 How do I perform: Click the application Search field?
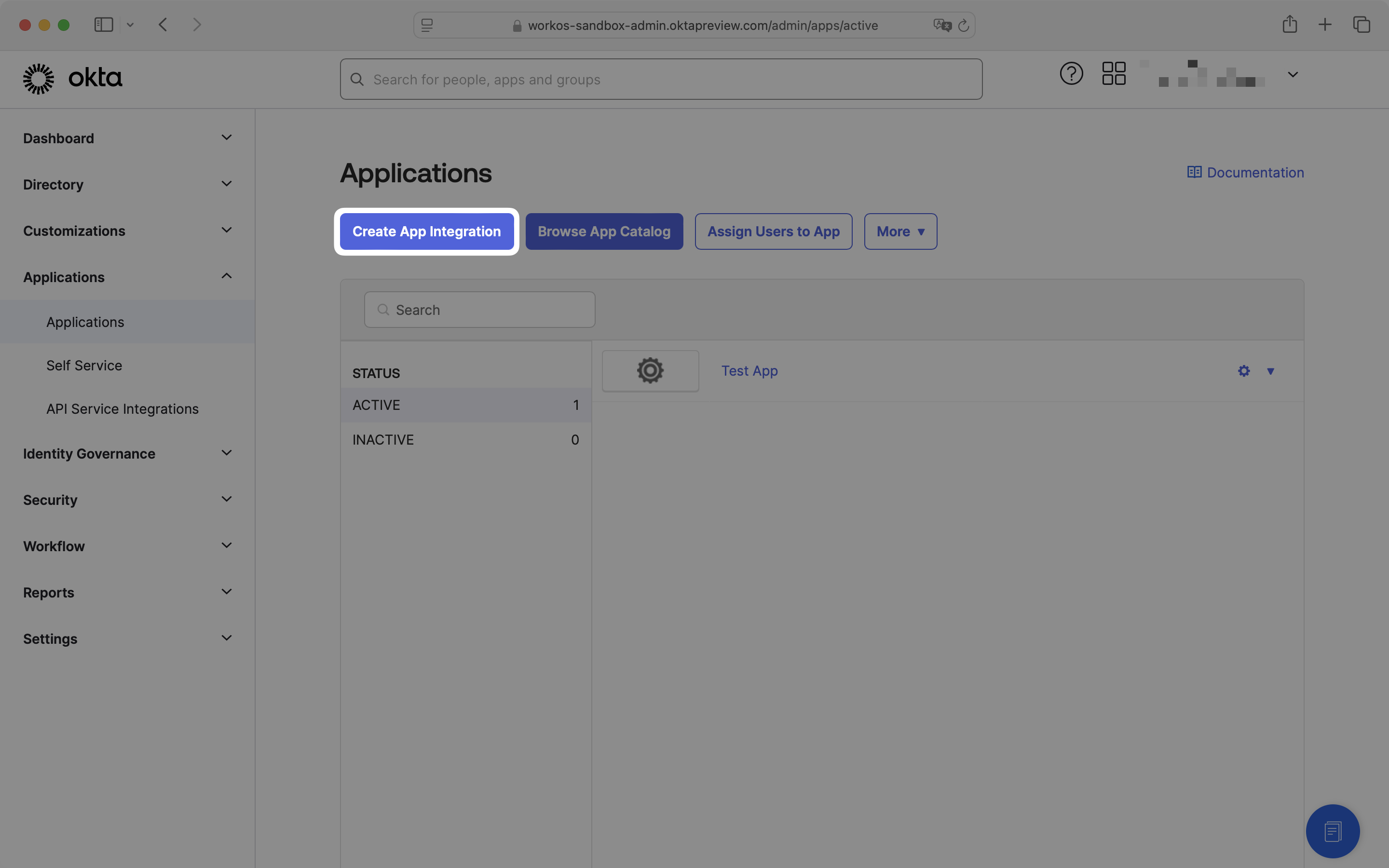tap(479, 310)
